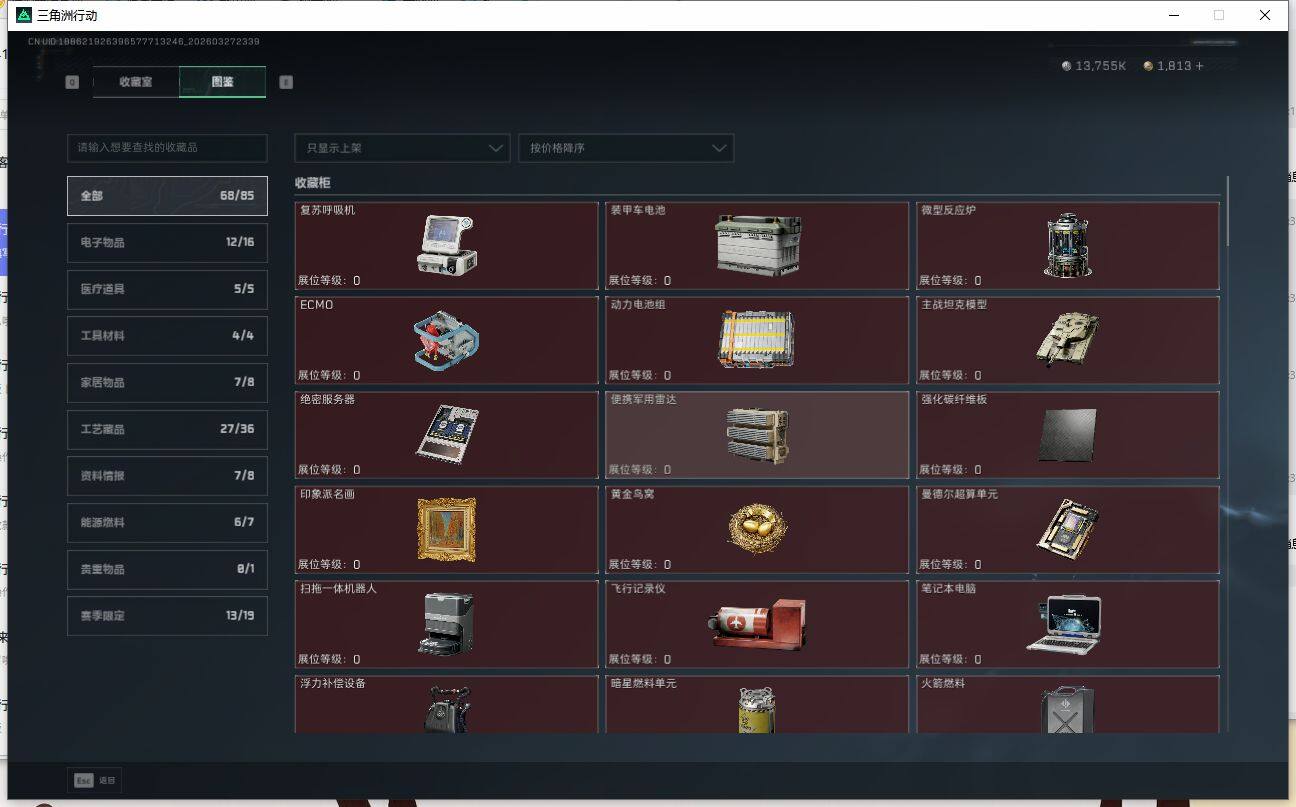Select the 动力电池组 item image
Viewport: 1296px width, 807px height.
click(x=757, y=340)
